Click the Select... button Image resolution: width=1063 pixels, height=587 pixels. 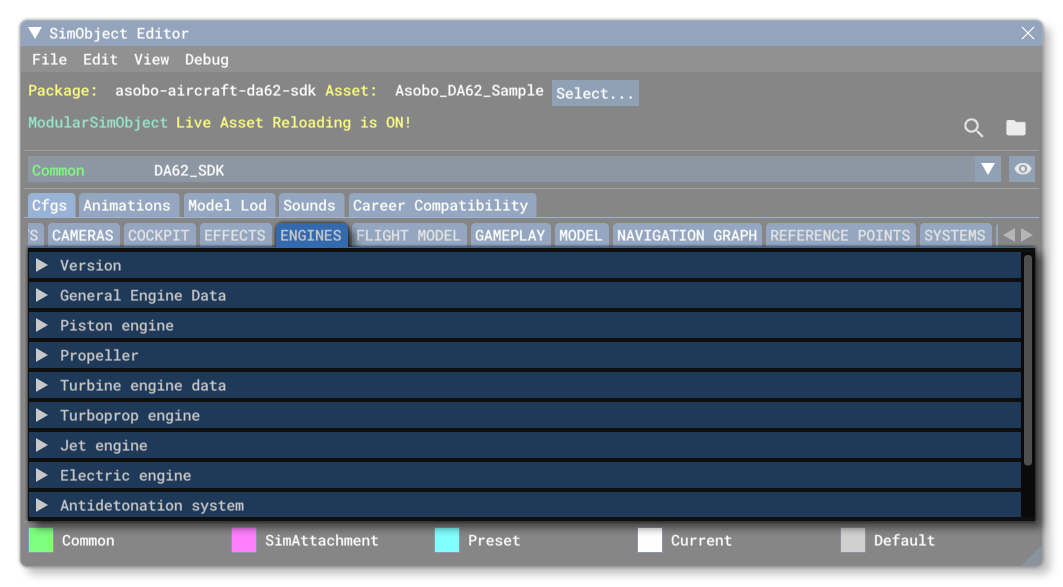pyautogui.click(x=594, y=92)
